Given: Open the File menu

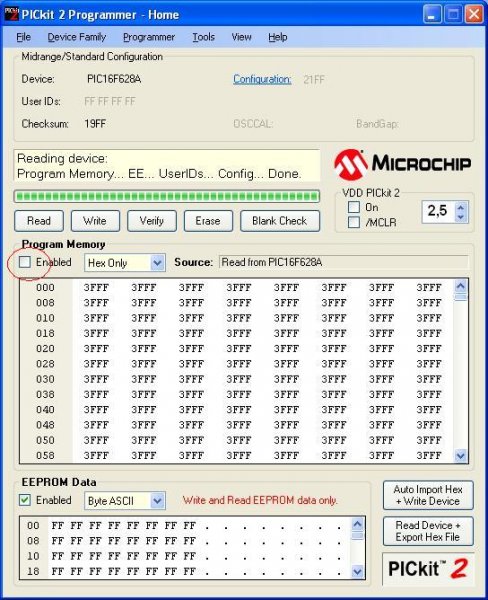Looking at the screenshot, I should pyautogui.click(x=23, y=37).
